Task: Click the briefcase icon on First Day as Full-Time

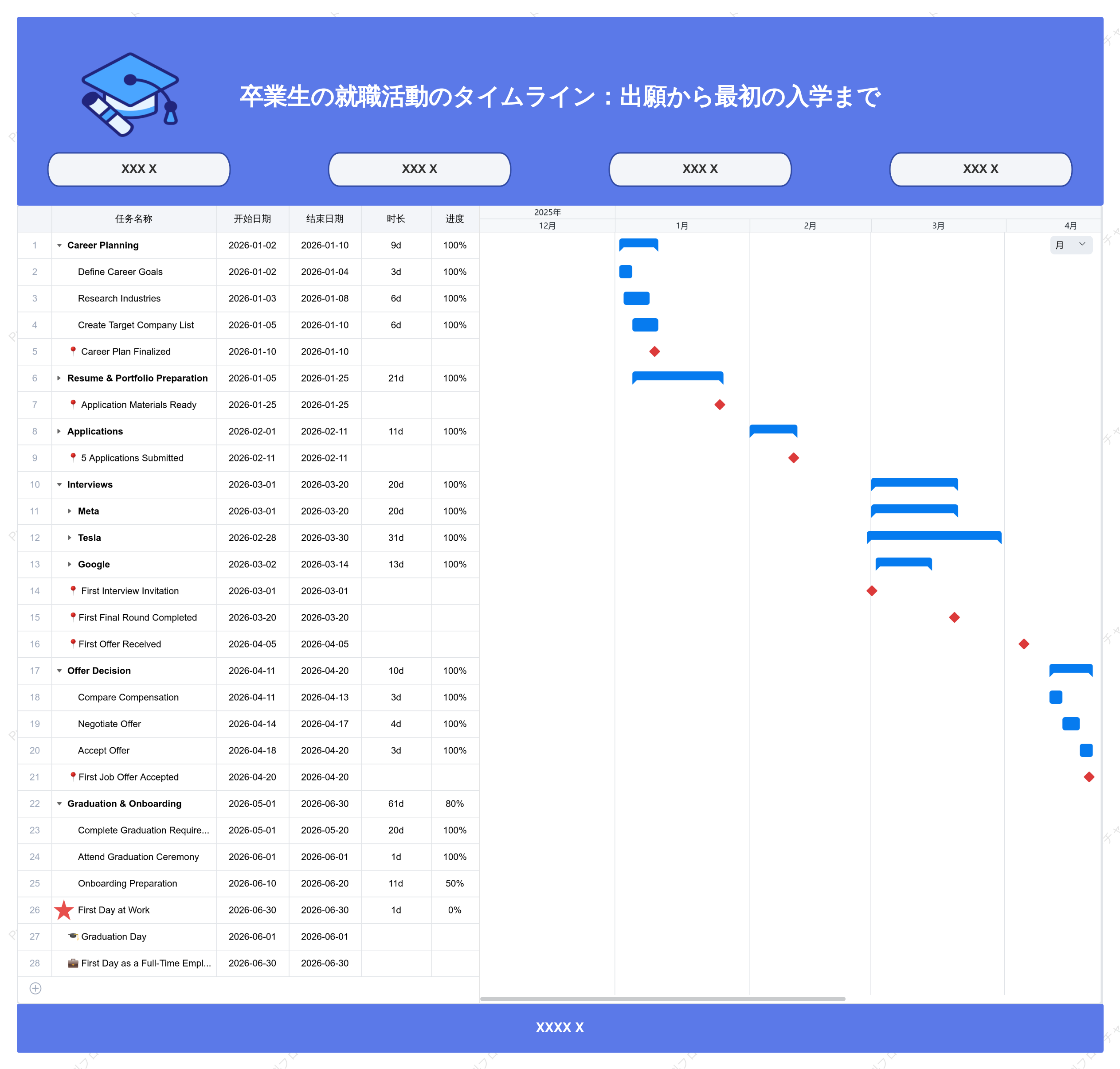Action: (x=73, y=963)
